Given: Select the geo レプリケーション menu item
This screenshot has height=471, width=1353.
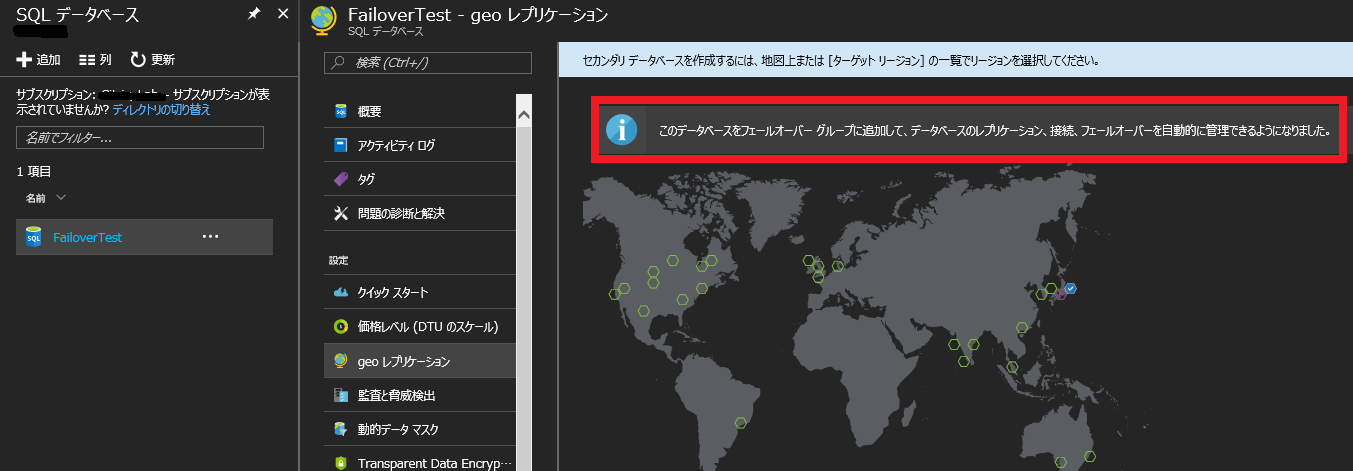Looking at the screenshot, I should (420, 361).
